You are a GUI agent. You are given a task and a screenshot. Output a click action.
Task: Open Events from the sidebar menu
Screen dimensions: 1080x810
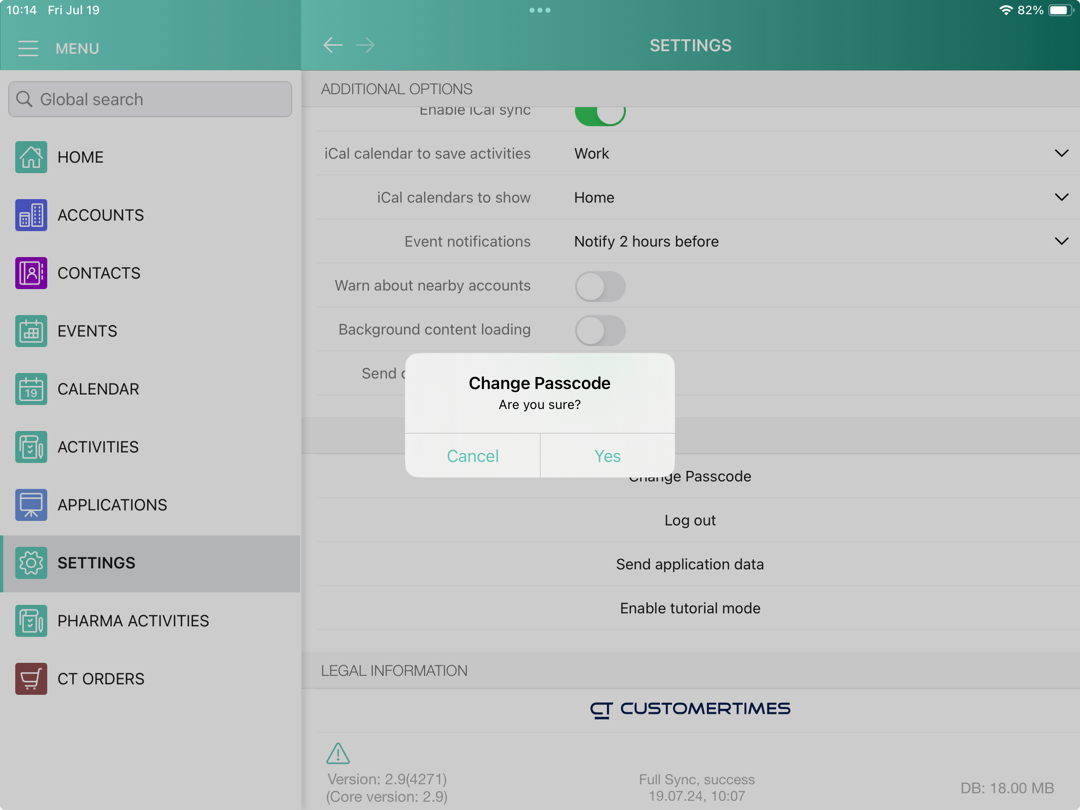point(87,331)
